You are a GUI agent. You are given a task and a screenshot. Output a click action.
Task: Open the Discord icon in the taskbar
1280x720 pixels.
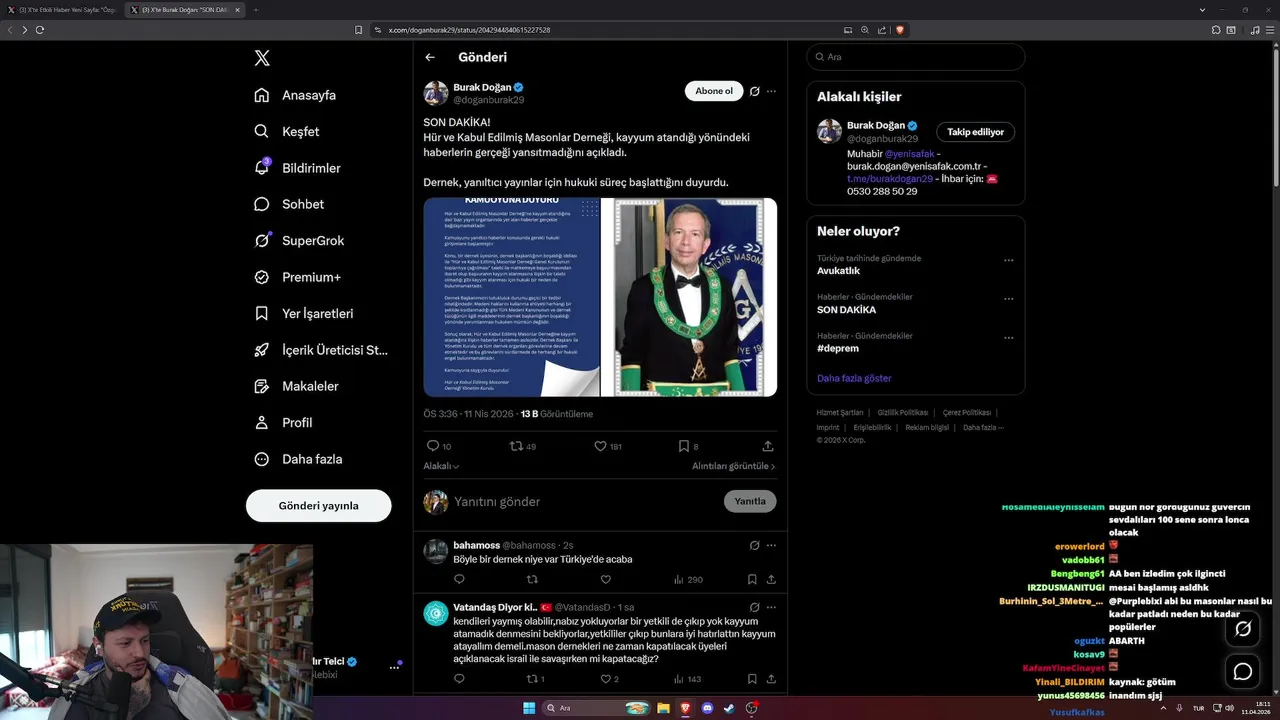[707, 708]
